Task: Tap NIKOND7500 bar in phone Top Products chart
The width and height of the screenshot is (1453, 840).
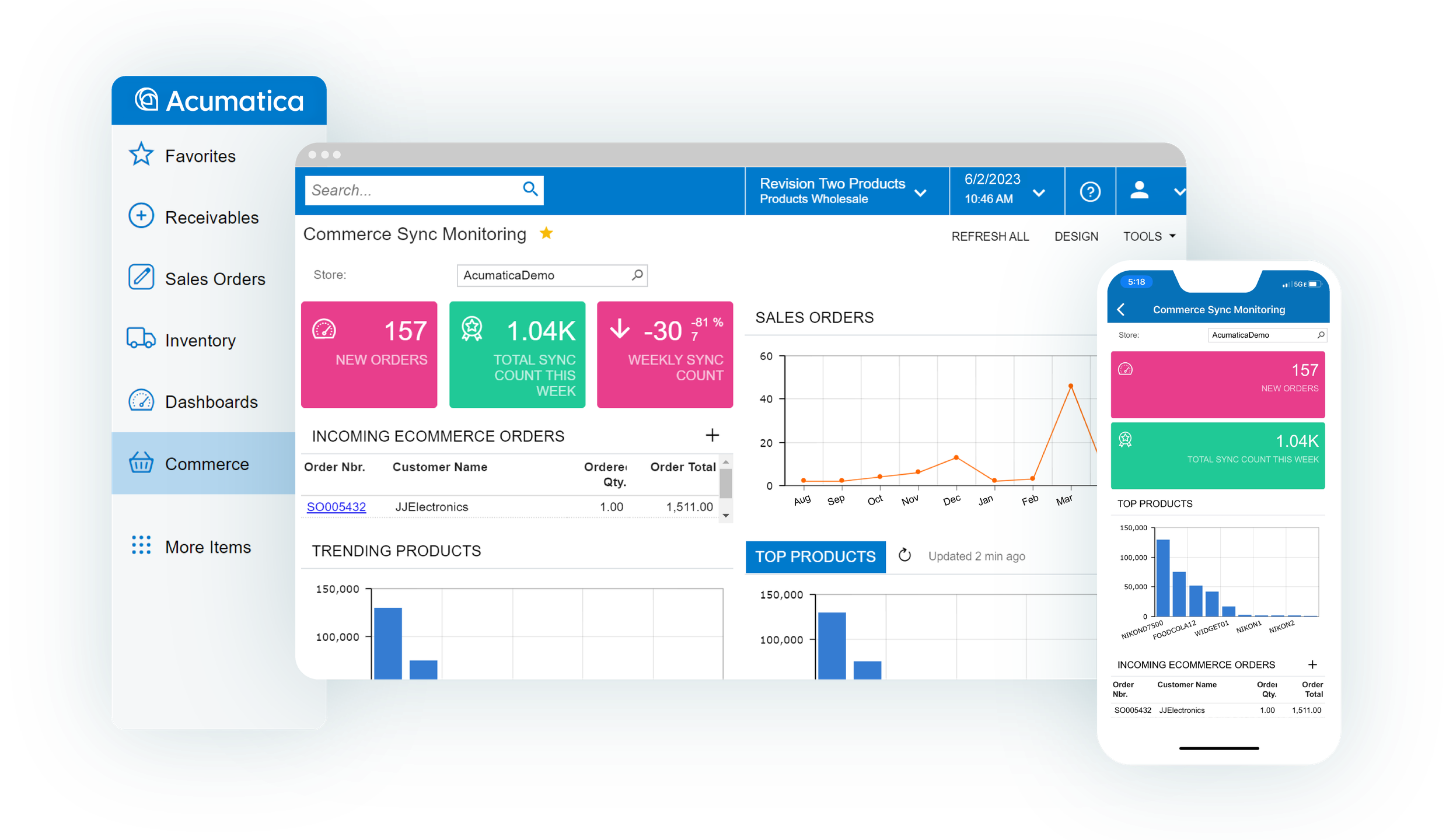Action: [1162, 577]
